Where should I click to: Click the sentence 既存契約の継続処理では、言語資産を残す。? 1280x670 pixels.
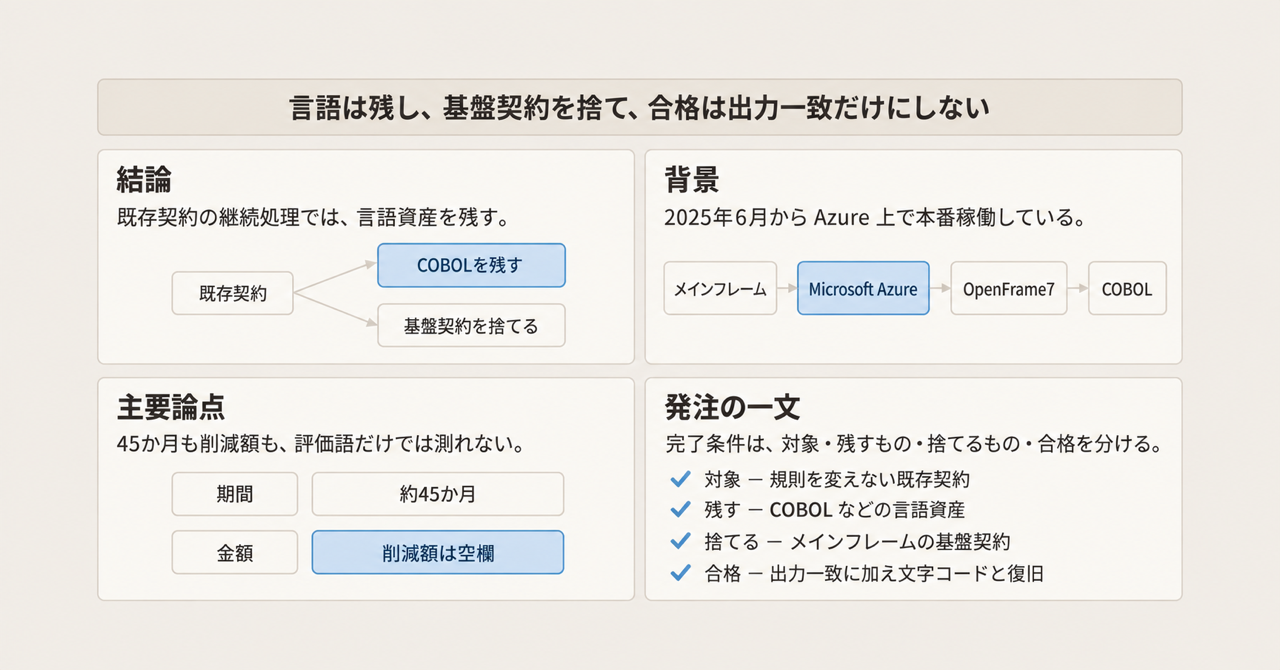(314, 217)
